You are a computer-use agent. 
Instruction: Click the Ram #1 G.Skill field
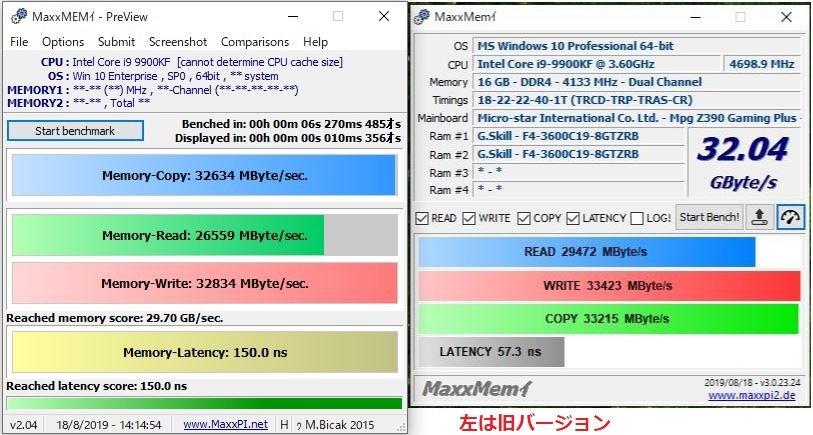click(x=579, y=136)
